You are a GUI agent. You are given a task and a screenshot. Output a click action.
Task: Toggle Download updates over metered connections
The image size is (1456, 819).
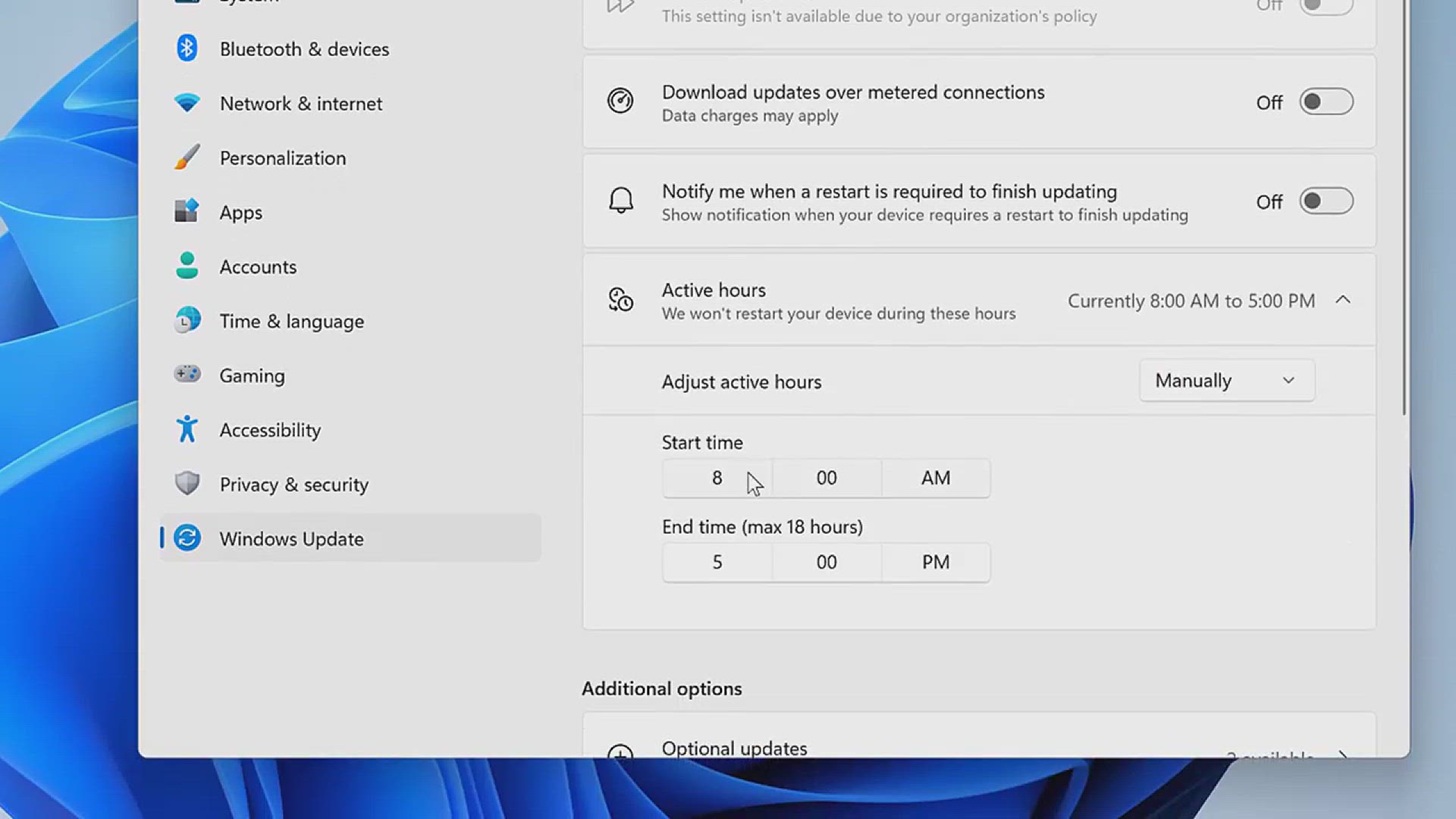click(1326, 102)
